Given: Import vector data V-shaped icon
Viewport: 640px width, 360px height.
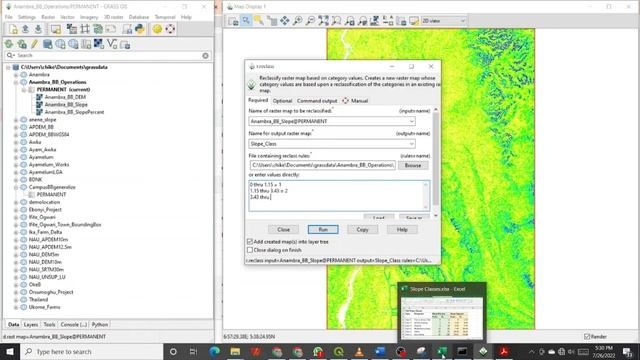Looking at the screenshot, I should (112, 44).
